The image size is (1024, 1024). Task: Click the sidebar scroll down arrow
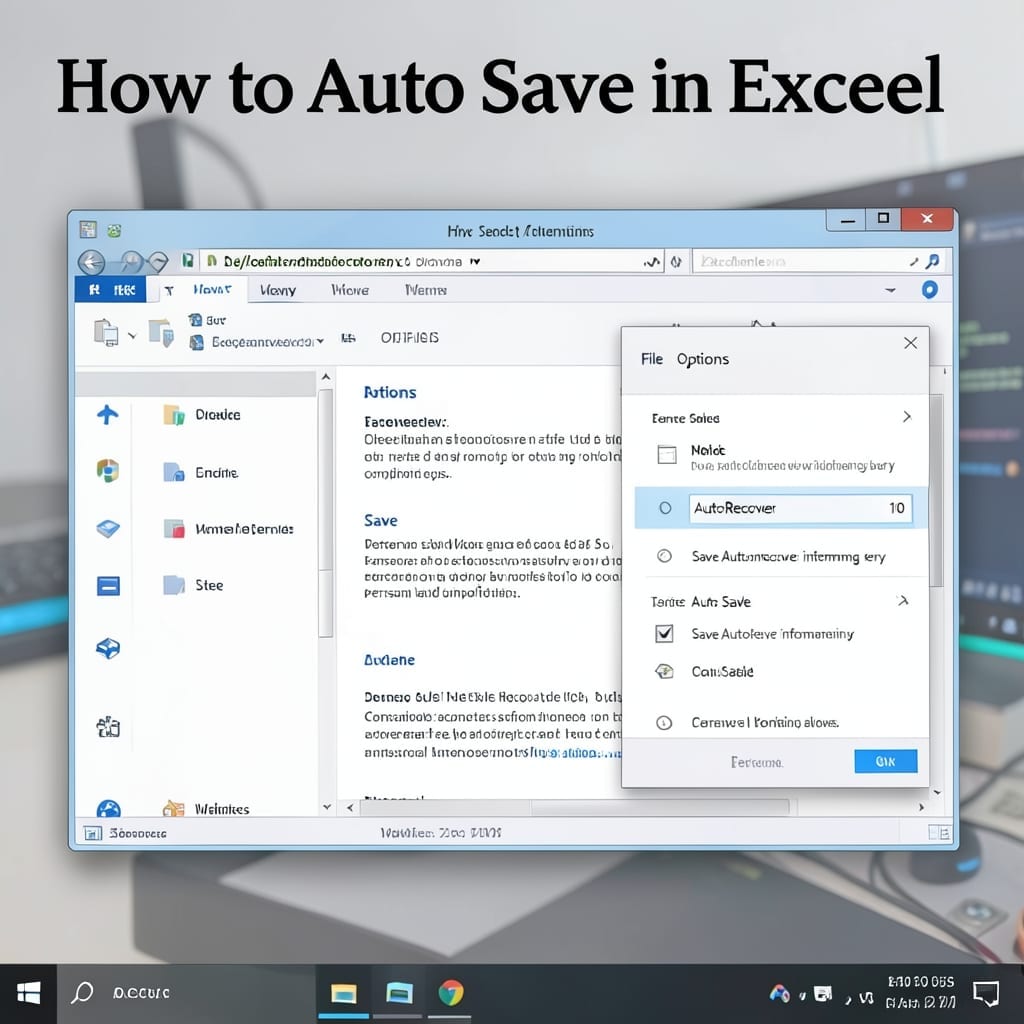coord(327,807)
